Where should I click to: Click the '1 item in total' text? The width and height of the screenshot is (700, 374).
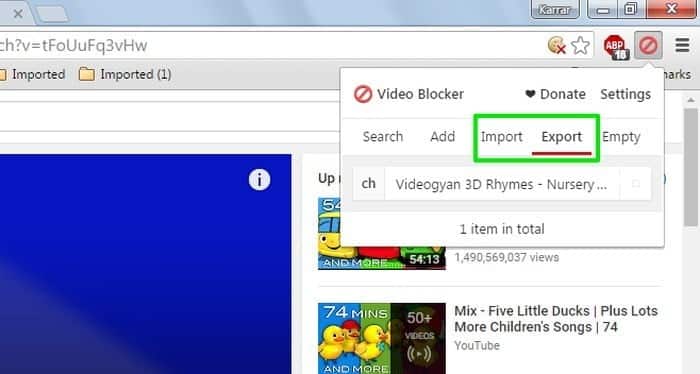(x=502, y=229)
